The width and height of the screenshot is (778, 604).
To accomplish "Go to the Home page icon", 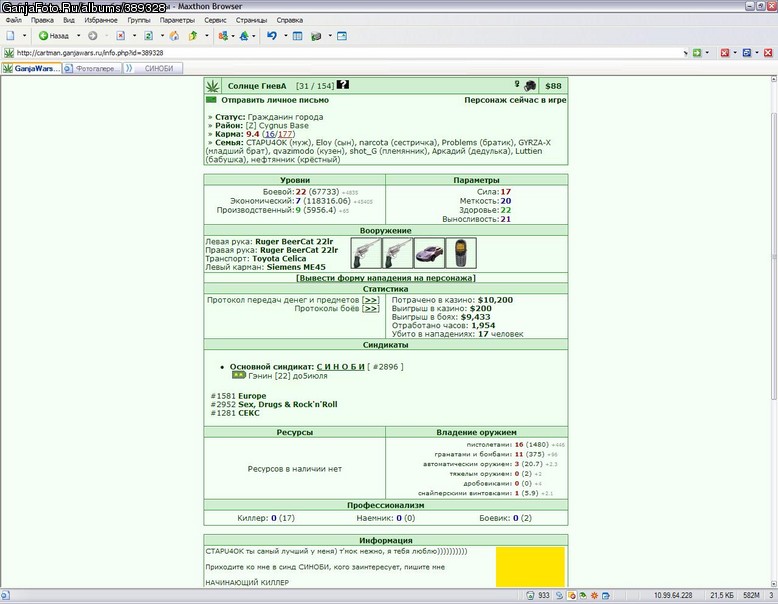I will coord(174,36).
